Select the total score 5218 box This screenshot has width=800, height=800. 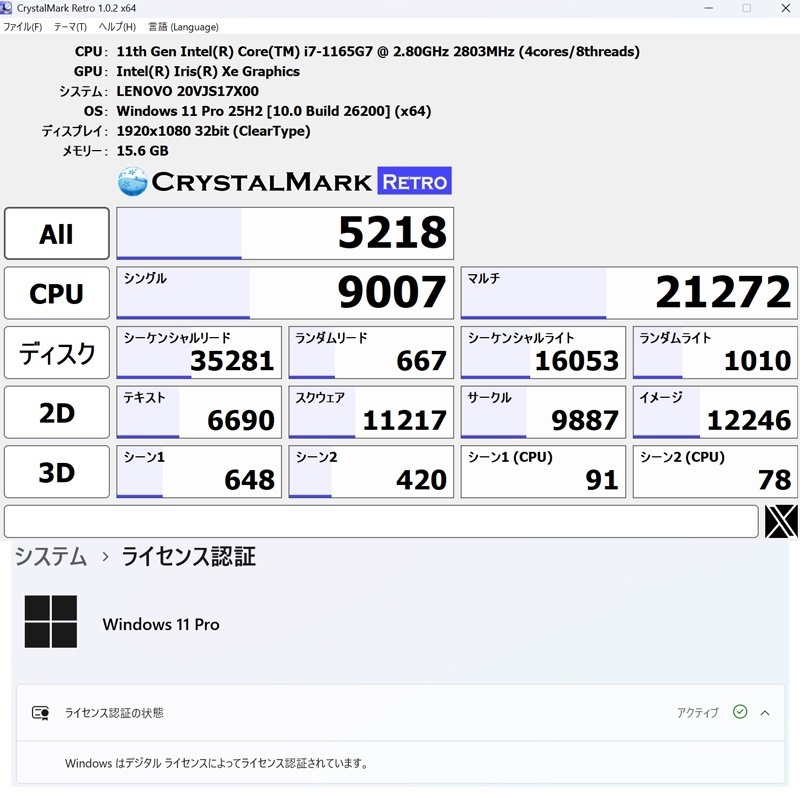(x=285, y=234)
